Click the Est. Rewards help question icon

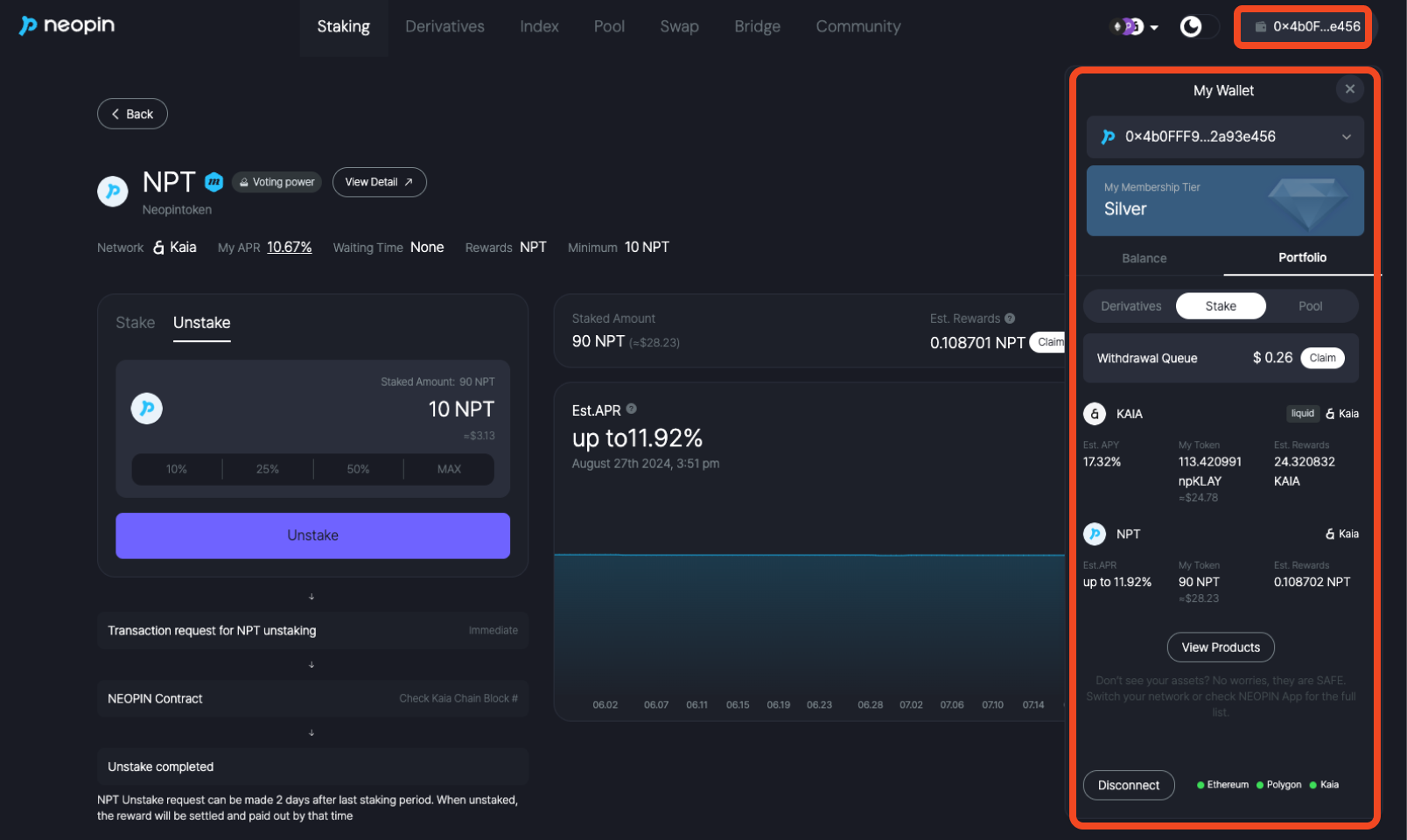pyautogui.click(x=1010, y=318)
